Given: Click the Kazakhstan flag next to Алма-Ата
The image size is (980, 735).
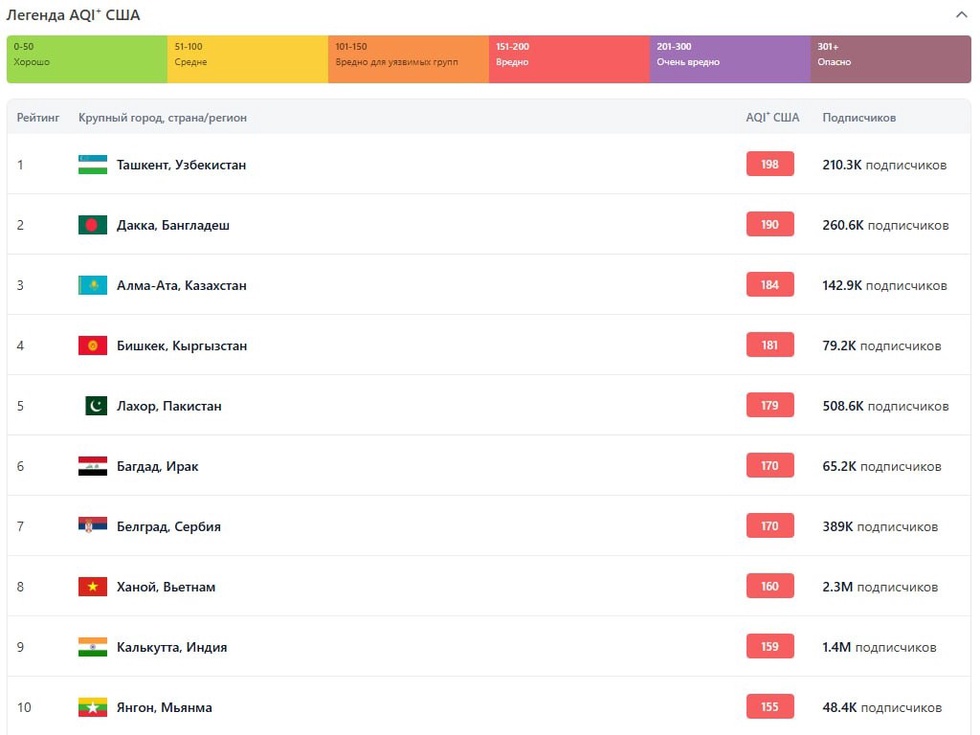Looking at the screenshot, I should click(92, 285).
